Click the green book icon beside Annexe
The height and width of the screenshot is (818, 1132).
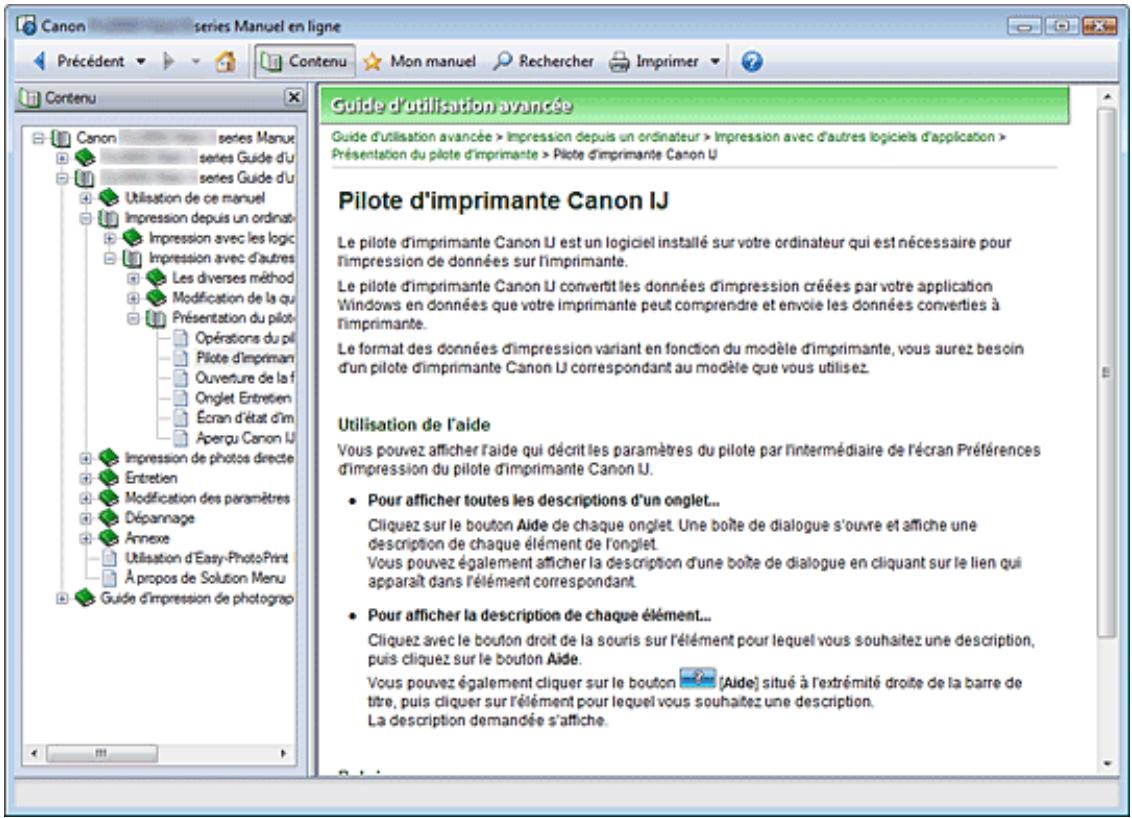(x=108, y=538)
